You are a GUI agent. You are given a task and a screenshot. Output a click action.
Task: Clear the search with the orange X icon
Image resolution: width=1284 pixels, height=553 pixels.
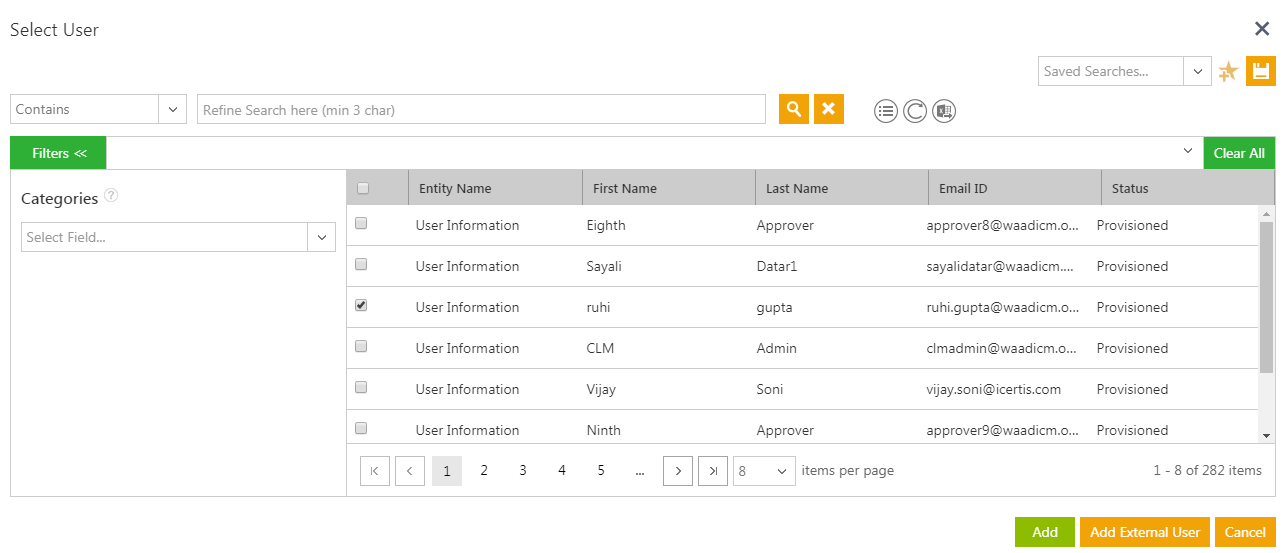[829, 109]
